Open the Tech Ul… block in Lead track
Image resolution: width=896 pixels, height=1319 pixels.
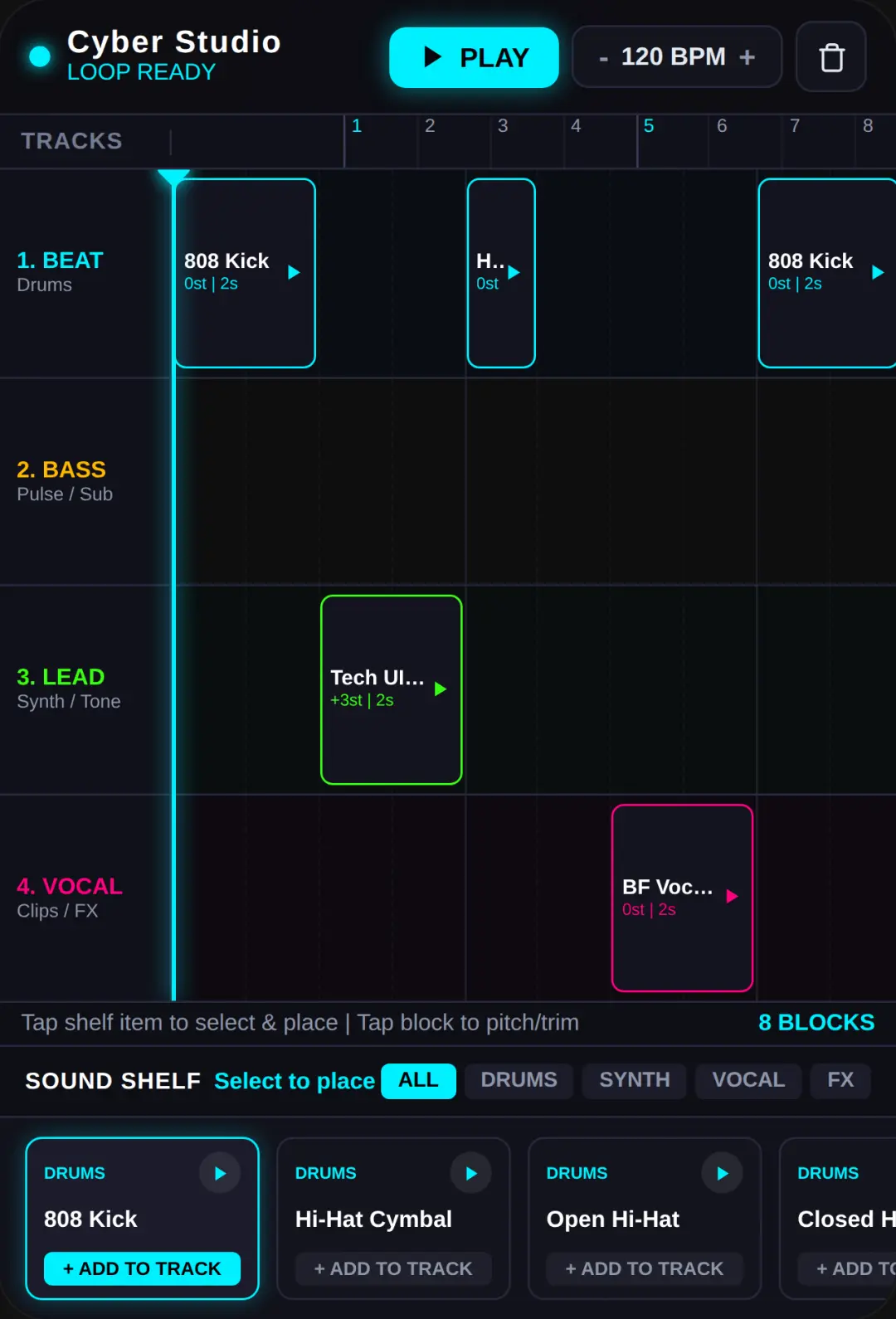[x=392, y=689]
